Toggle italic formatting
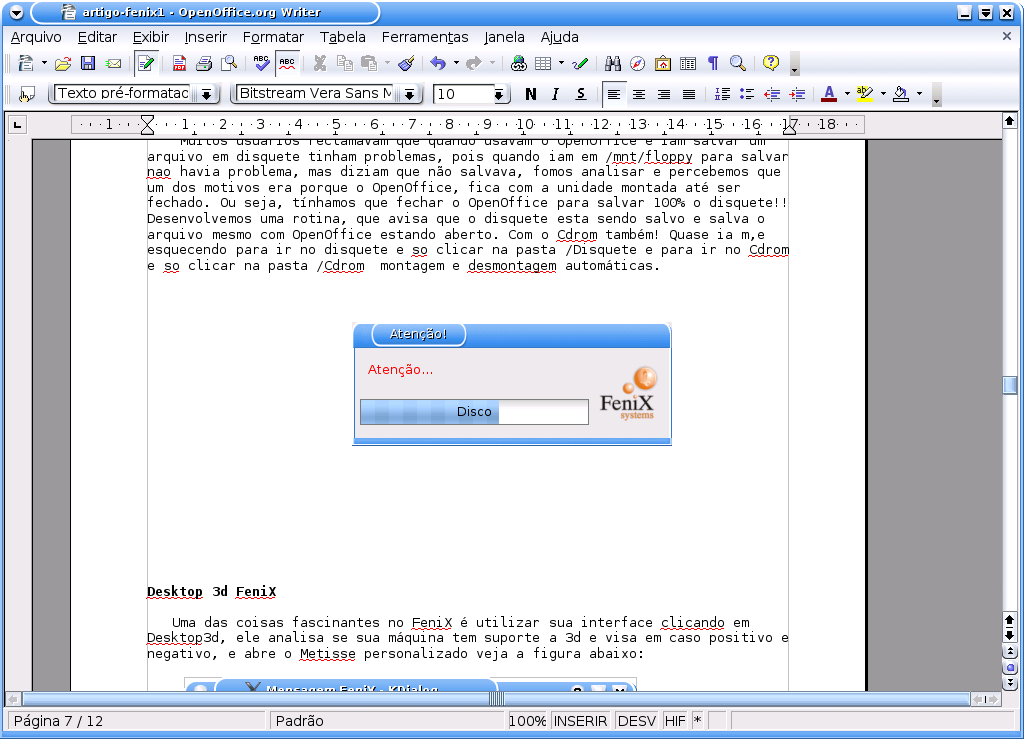 point(555,95)
